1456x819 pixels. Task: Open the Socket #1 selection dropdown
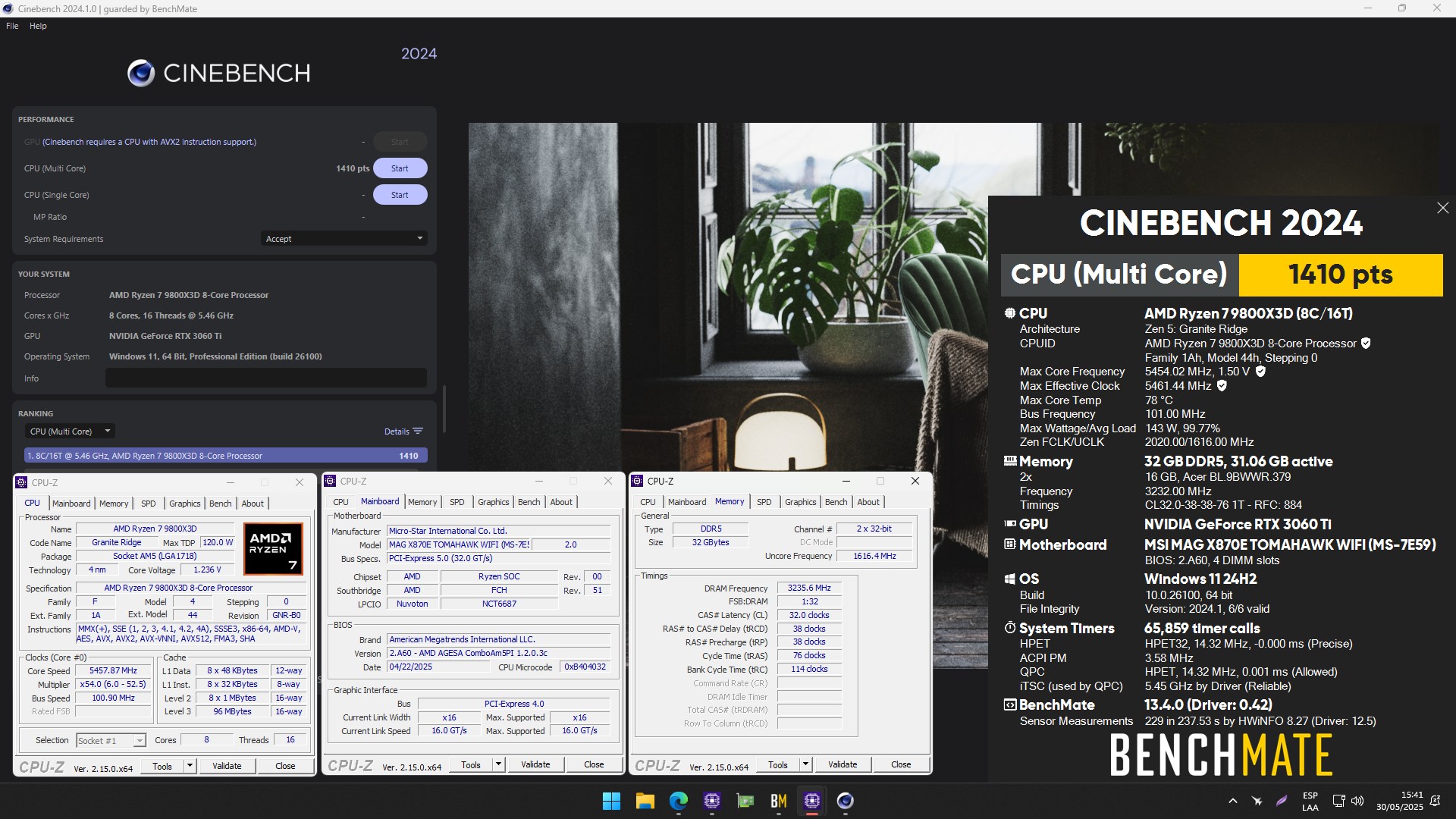[x=111, y=741]
